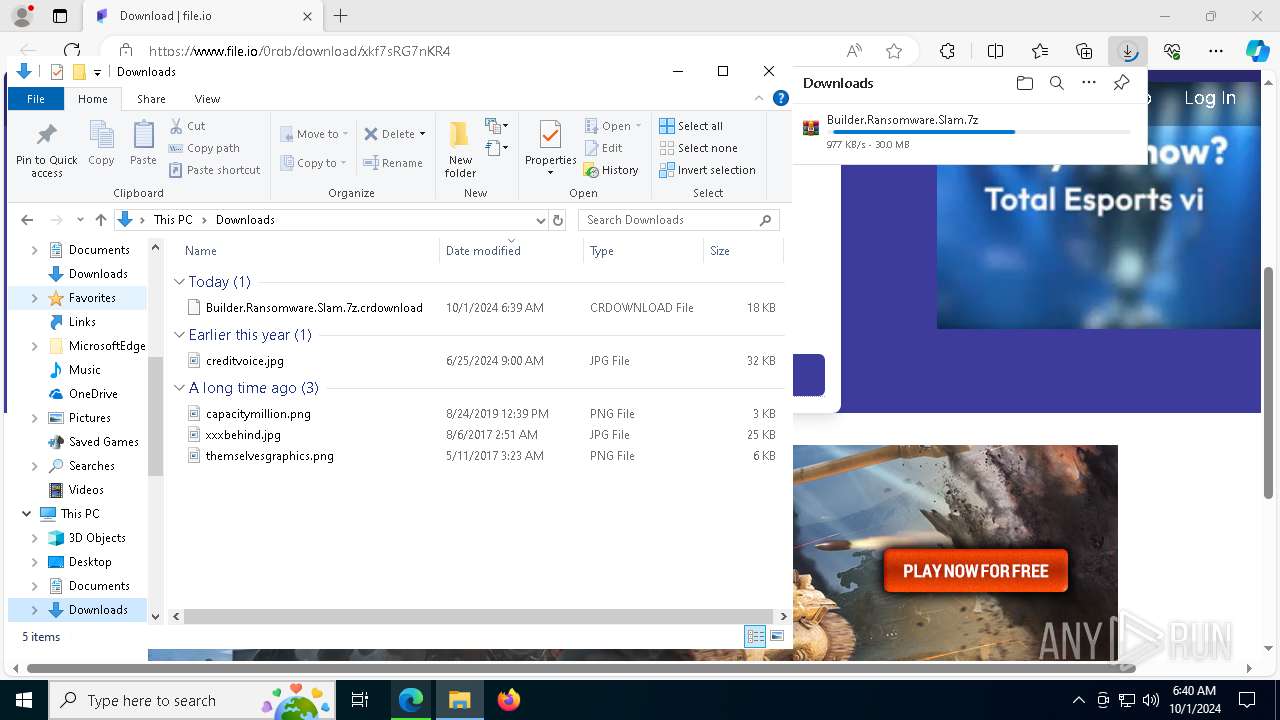This screenshot has height=720, width=1280.
Task: Switch to the View ribbon tab
Action: click(x=207, y=99)
